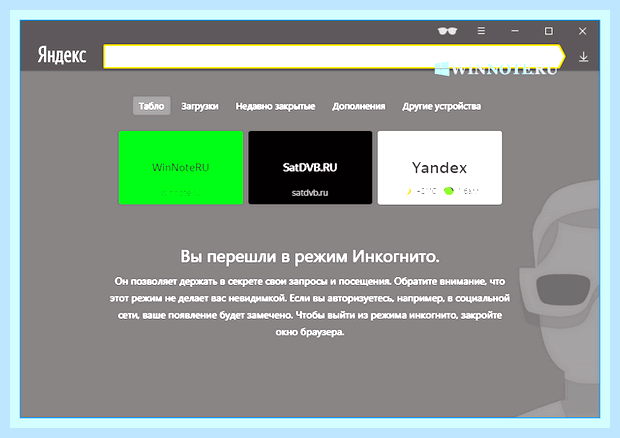This screenshot has height=438, width=620.
Task: Open the SatDVB.RU tile
Action: [310, 168]
